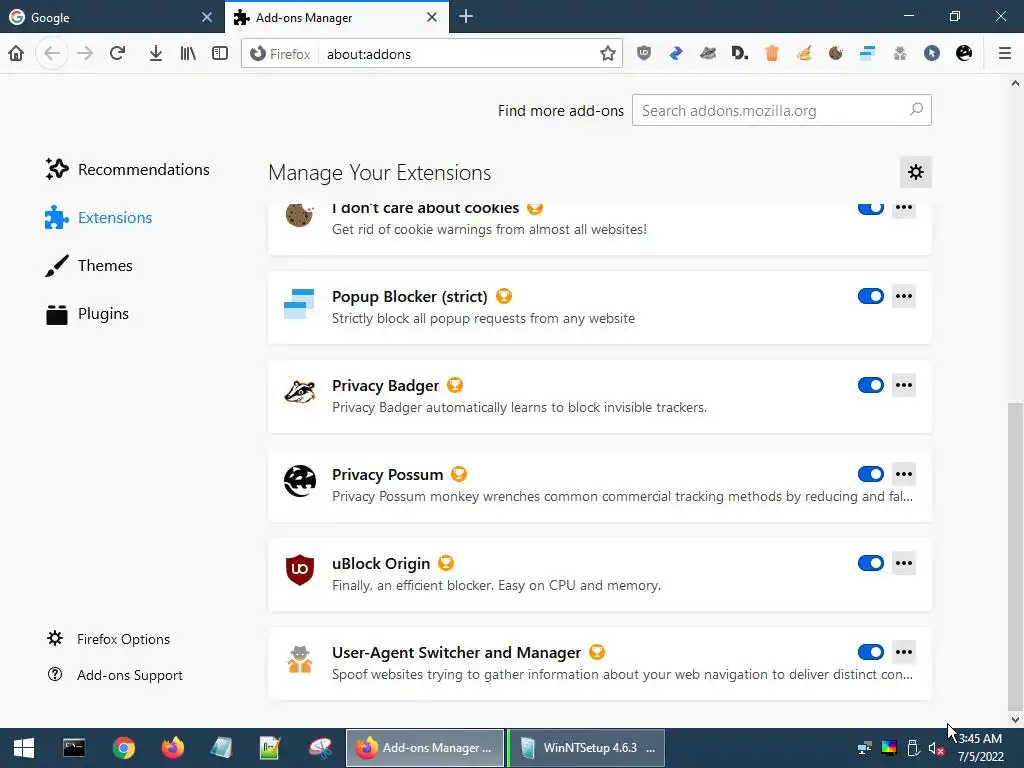The image size is (1024, 768).
Task: Open more options for Privacy Badger
Action: pos(904,385)
